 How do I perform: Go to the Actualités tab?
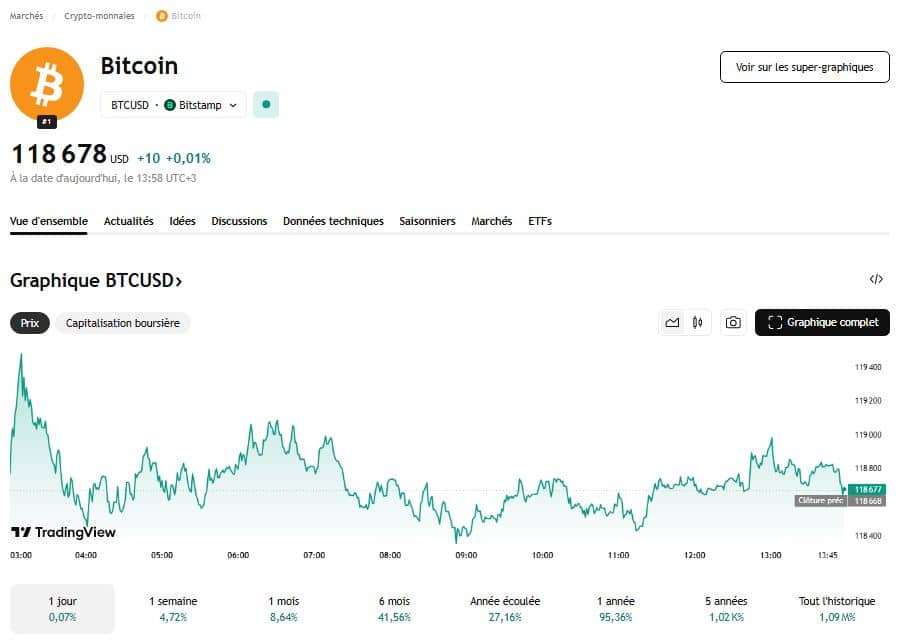pyautogui.click(x=129, y=221)
